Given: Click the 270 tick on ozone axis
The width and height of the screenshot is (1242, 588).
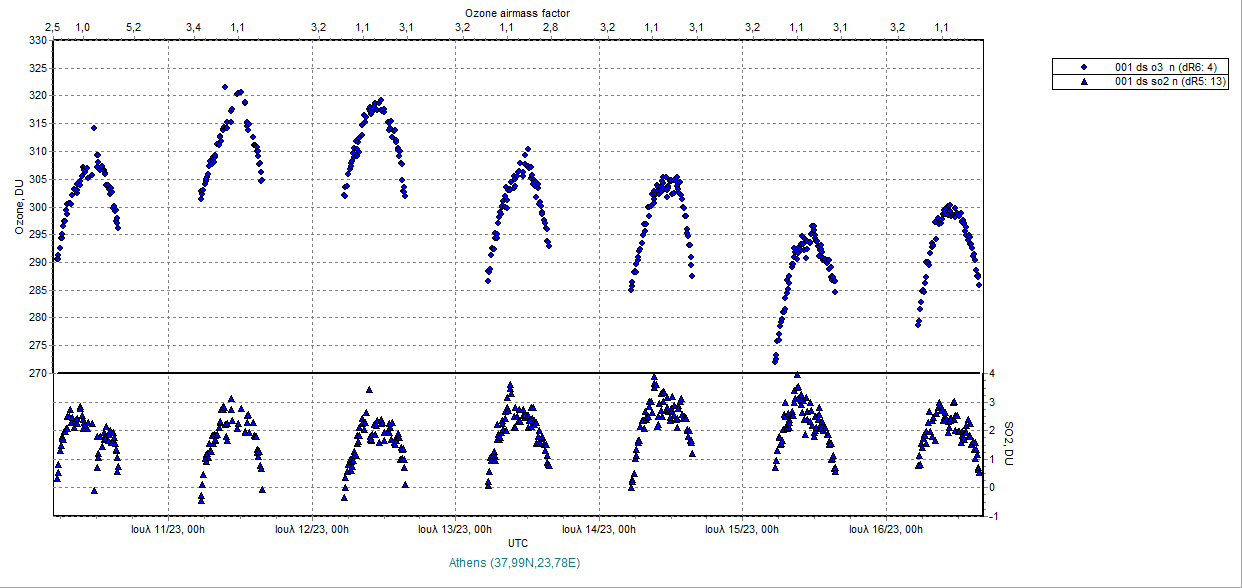Looking at the screenshot, I should click(37, 373).
